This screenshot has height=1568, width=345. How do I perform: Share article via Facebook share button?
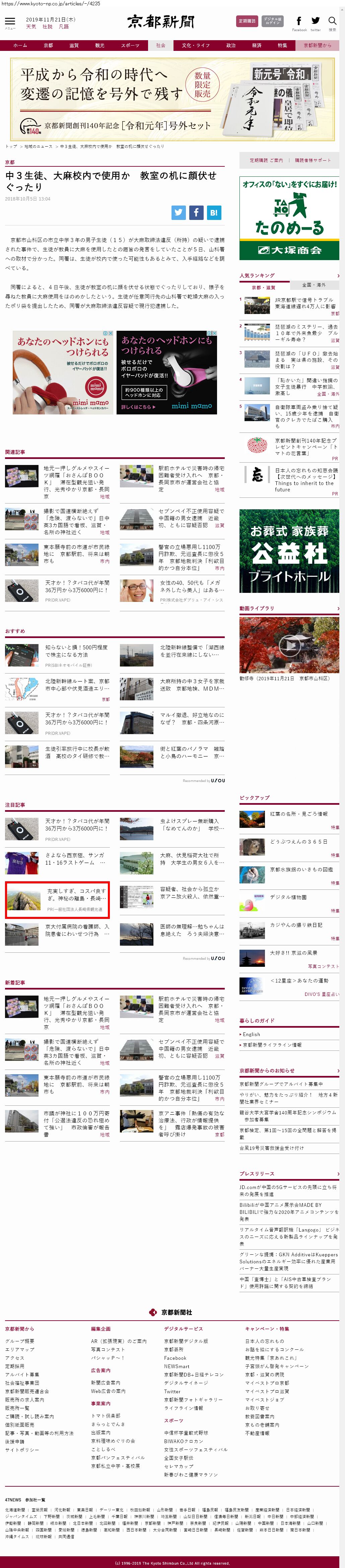tap(196, 213)
